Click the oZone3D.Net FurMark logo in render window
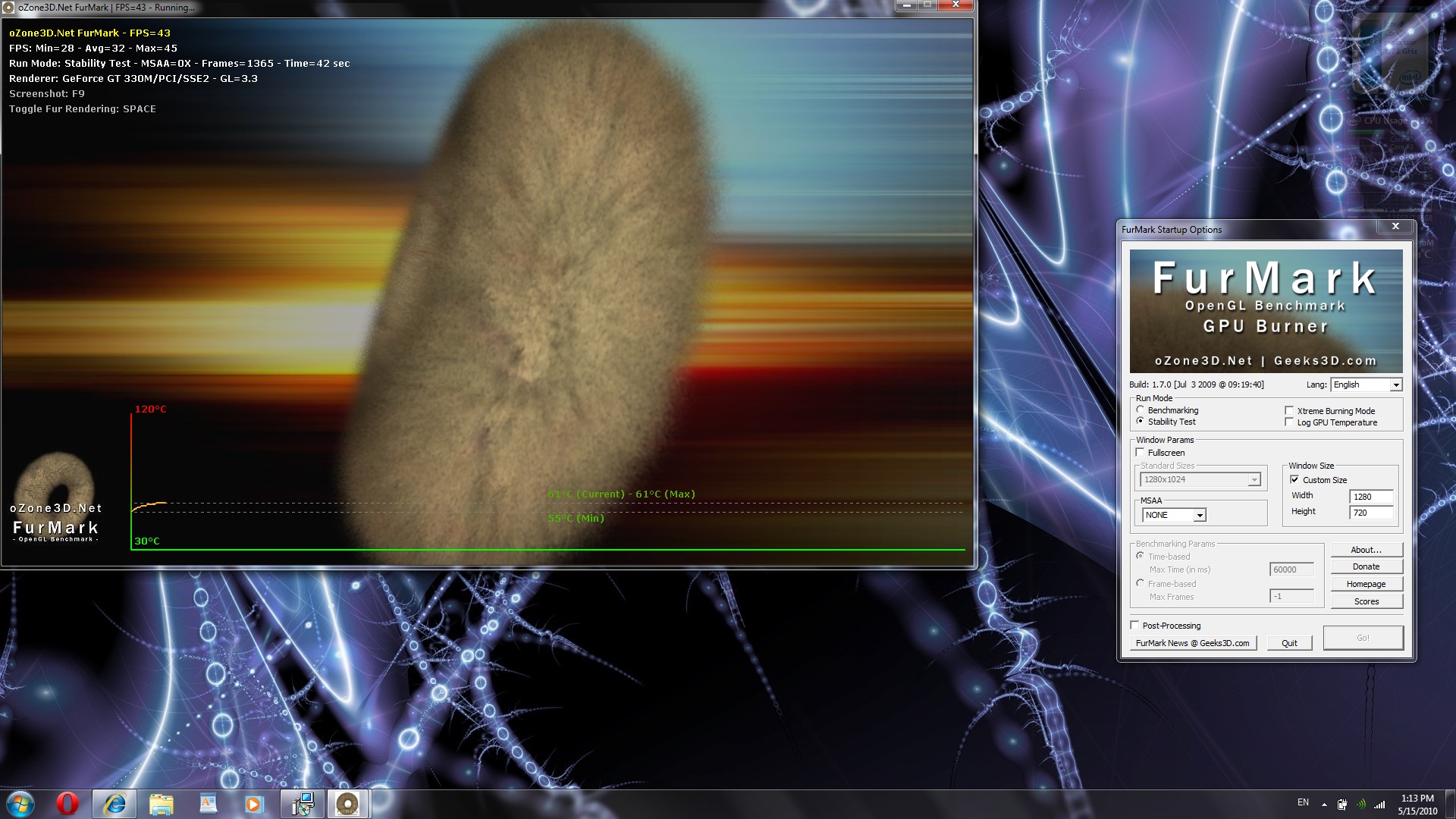This screenshot has width=1456, height=819. pyautogui.click(x=56, y=497)
